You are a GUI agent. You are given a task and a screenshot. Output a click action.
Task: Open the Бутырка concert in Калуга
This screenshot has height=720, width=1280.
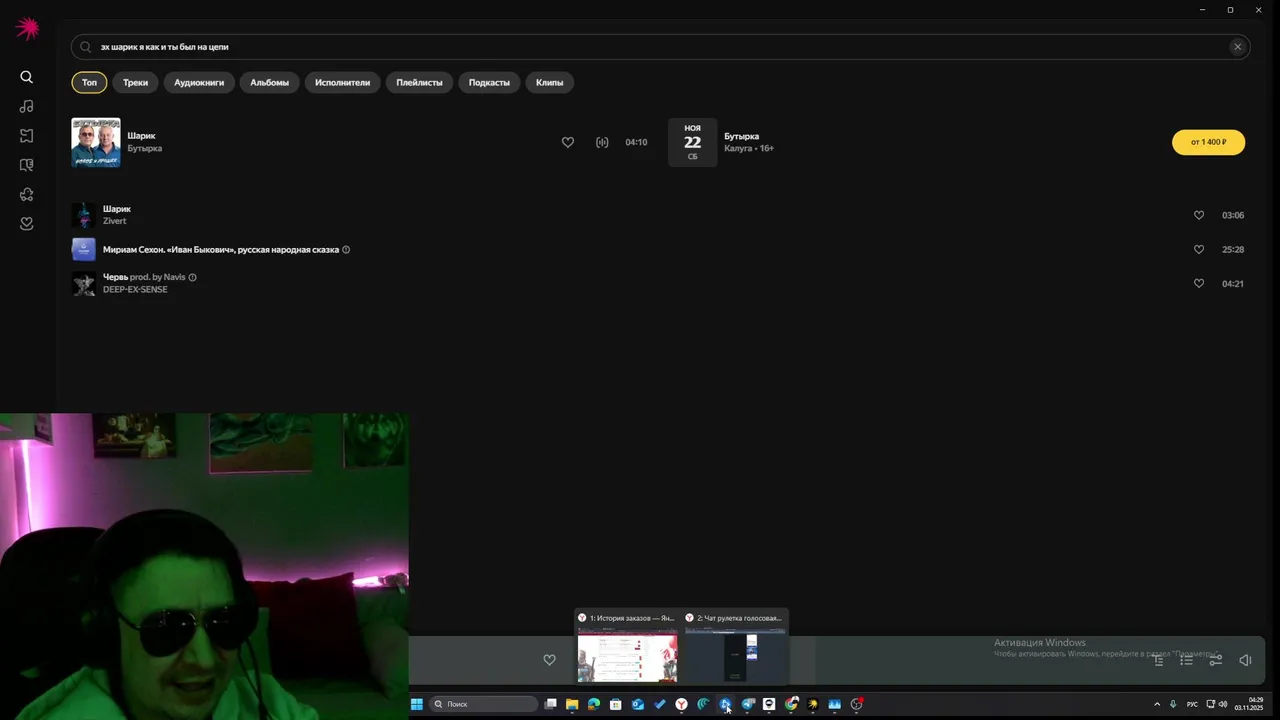741,136
